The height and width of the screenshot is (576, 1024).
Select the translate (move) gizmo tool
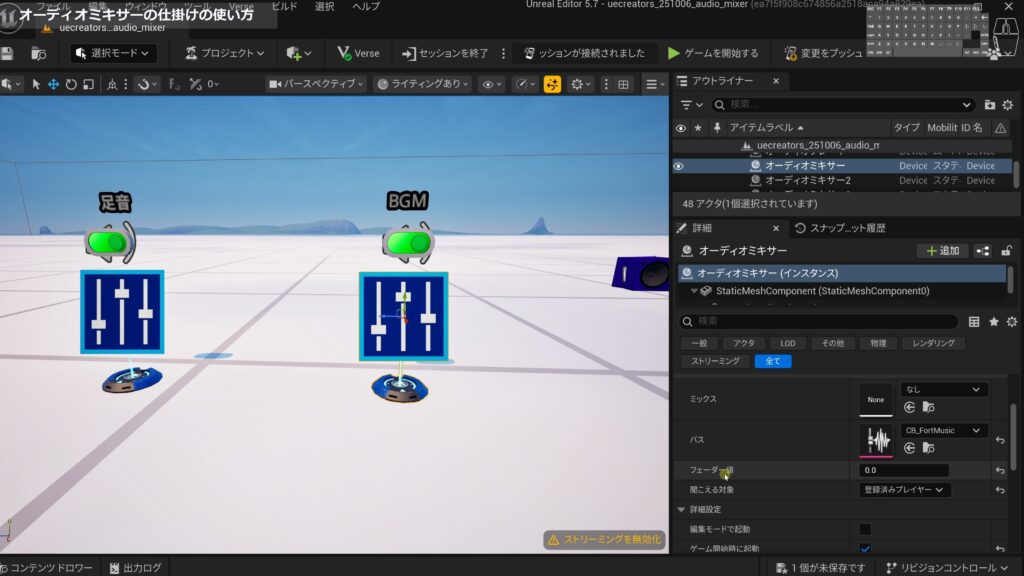pos(54,85)
